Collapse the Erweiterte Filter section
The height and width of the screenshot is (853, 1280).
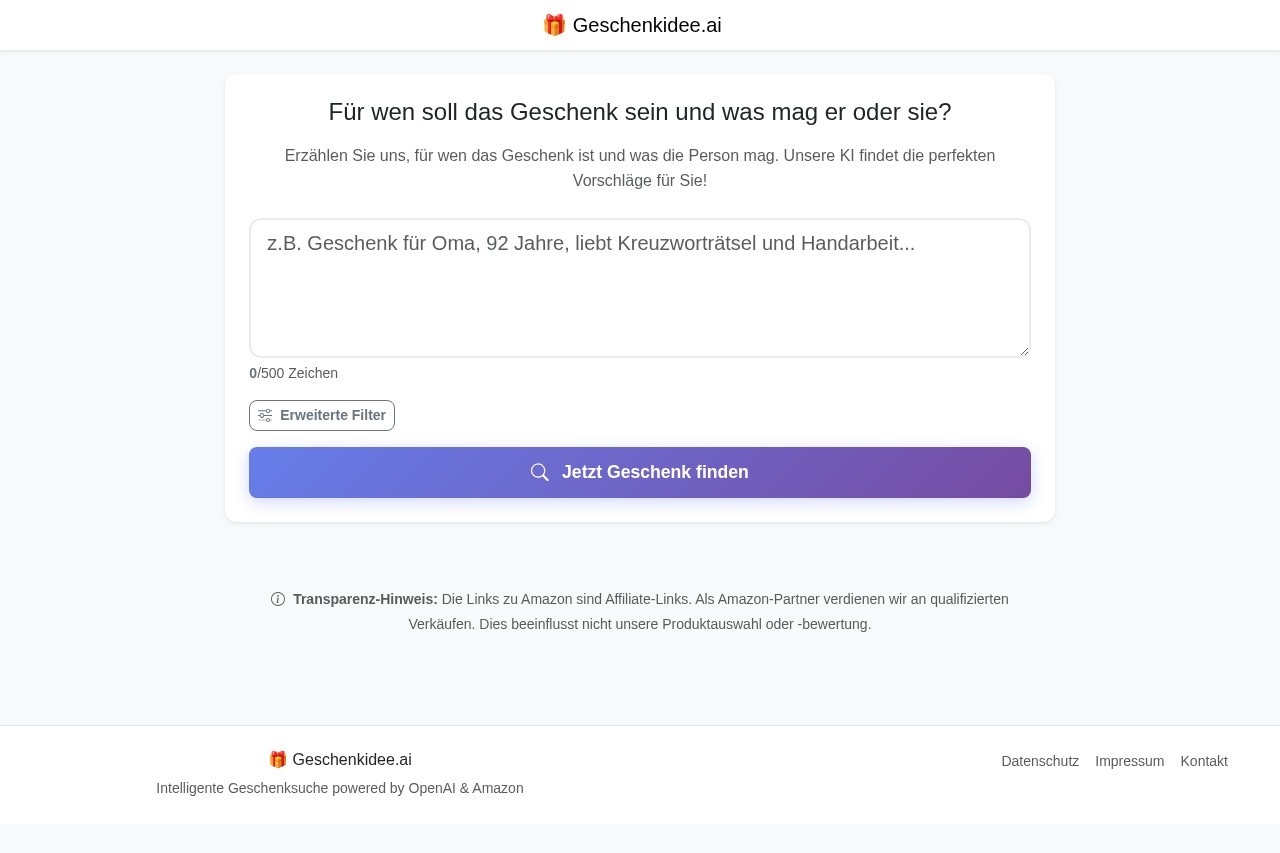pos(321,415)
